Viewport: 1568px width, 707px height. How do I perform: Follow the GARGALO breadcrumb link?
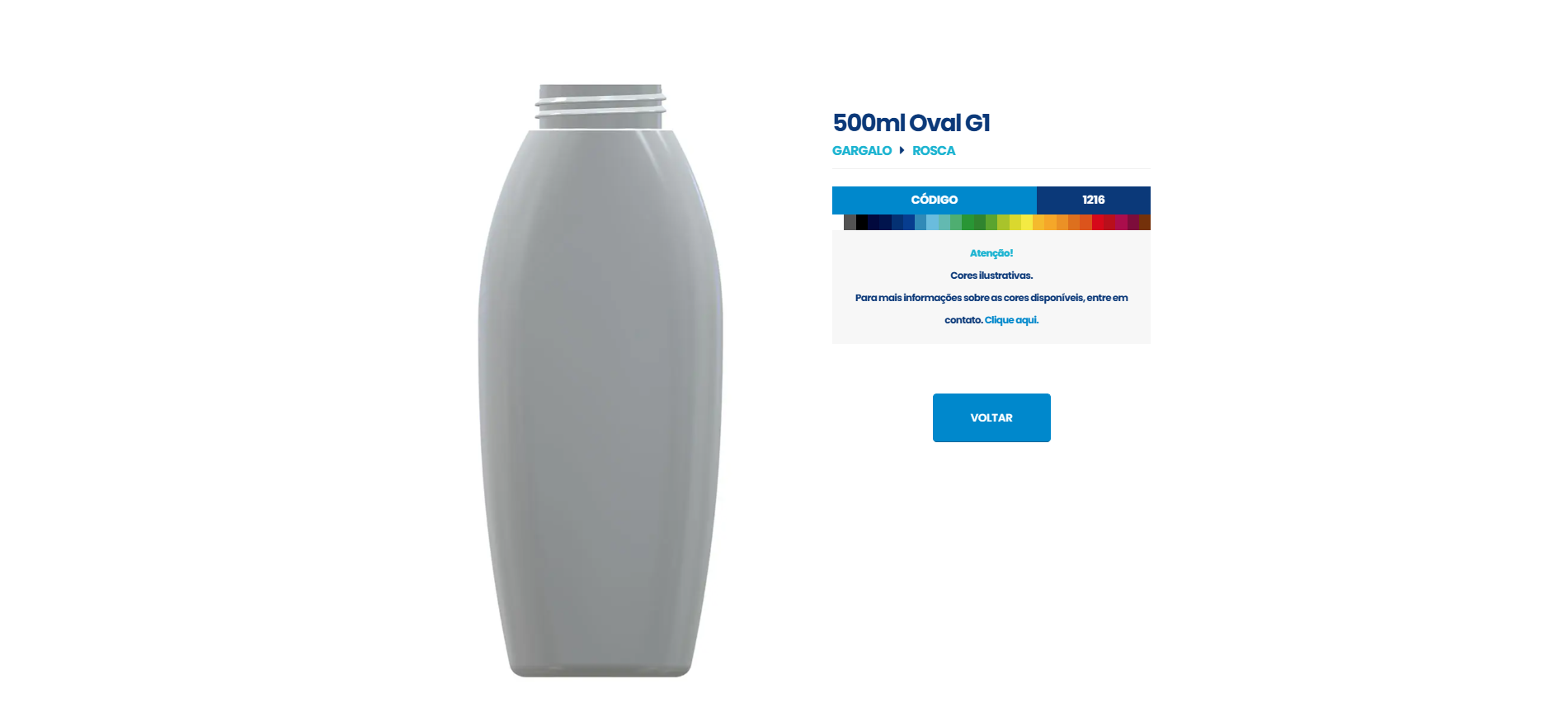[x=862, y=150]
